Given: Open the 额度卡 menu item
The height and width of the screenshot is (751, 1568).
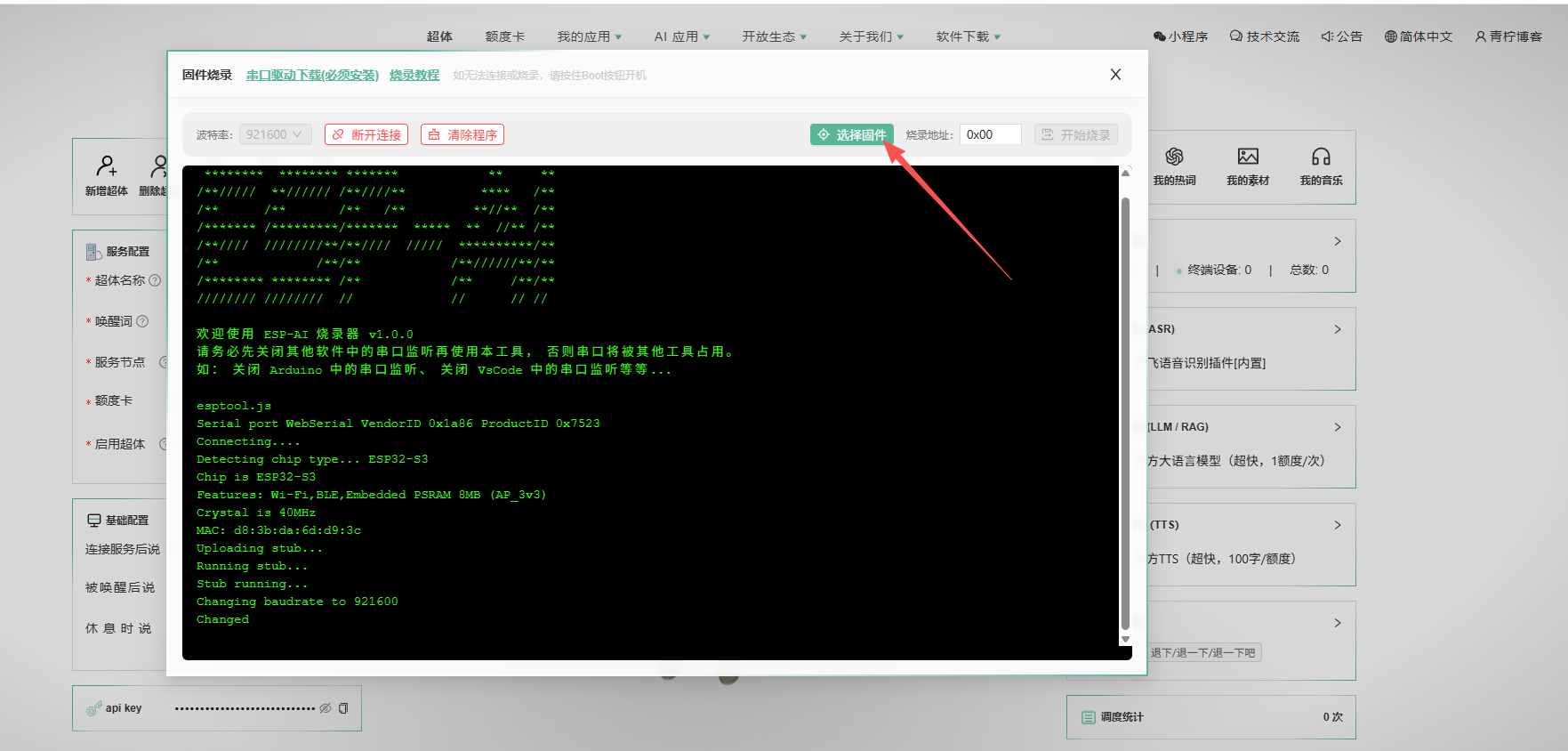Looking at the screenshot, I should click(x=504, y=36).
